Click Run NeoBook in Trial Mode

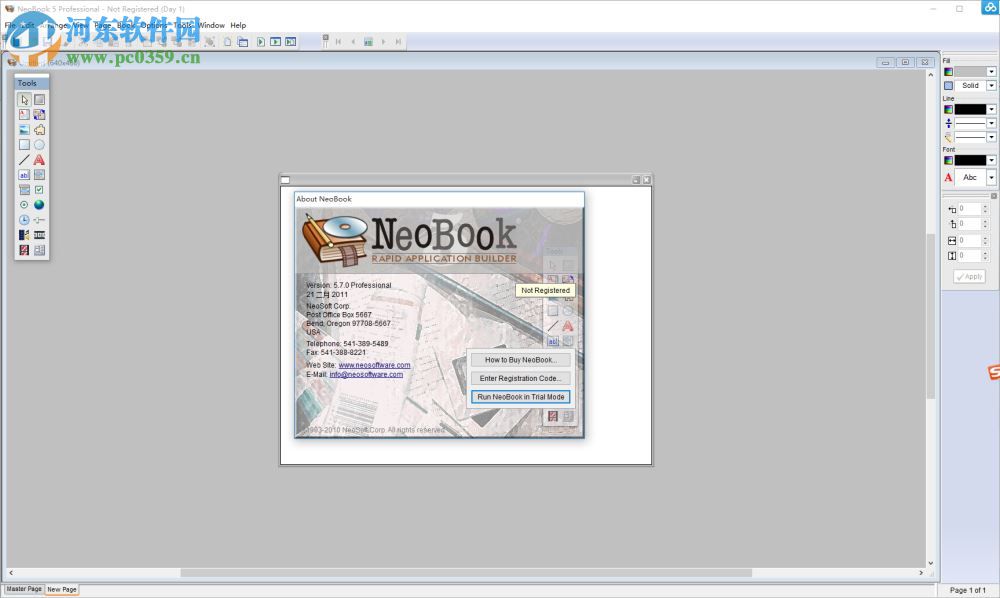click(x=520, y=397)
